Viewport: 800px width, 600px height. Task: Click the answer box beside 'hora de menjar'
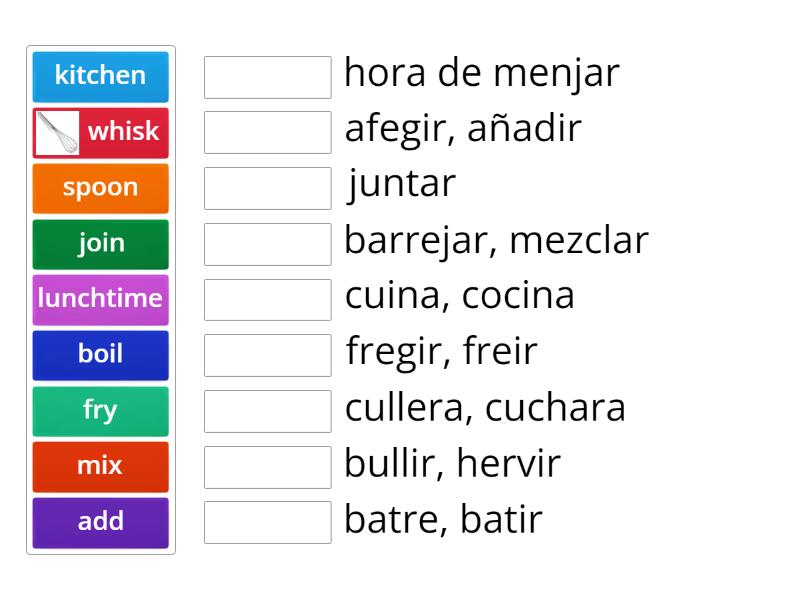(x=266, y=76)
